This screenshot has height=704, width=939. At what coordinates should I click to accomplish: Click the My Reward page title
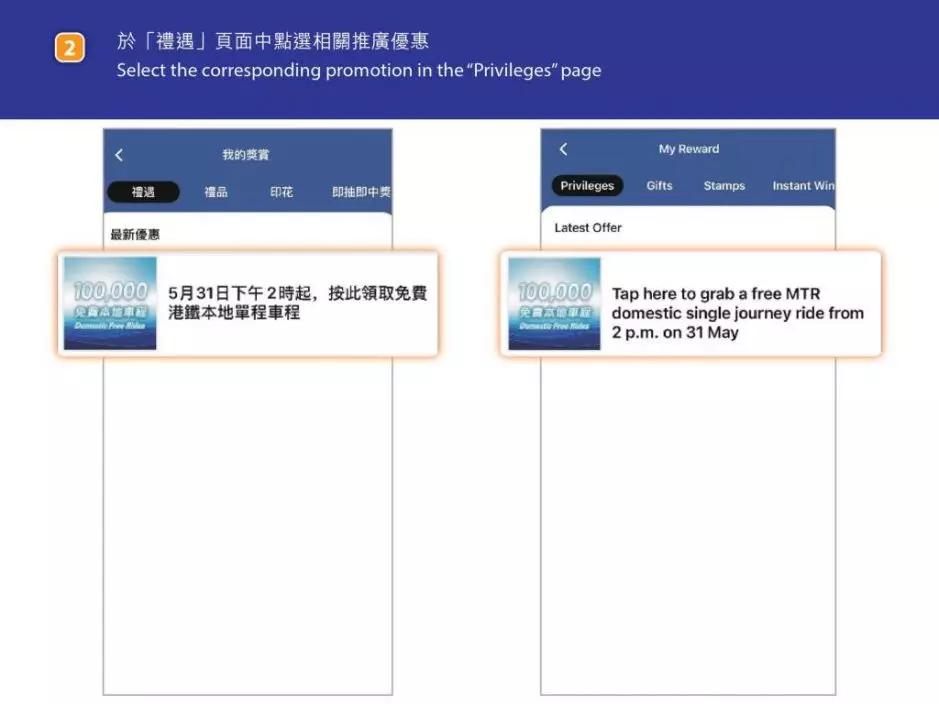pyautogui.click(x=688, y=149)
